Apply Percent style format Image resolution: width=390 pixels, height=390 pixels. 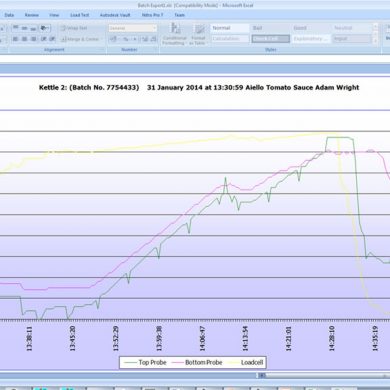126,39
